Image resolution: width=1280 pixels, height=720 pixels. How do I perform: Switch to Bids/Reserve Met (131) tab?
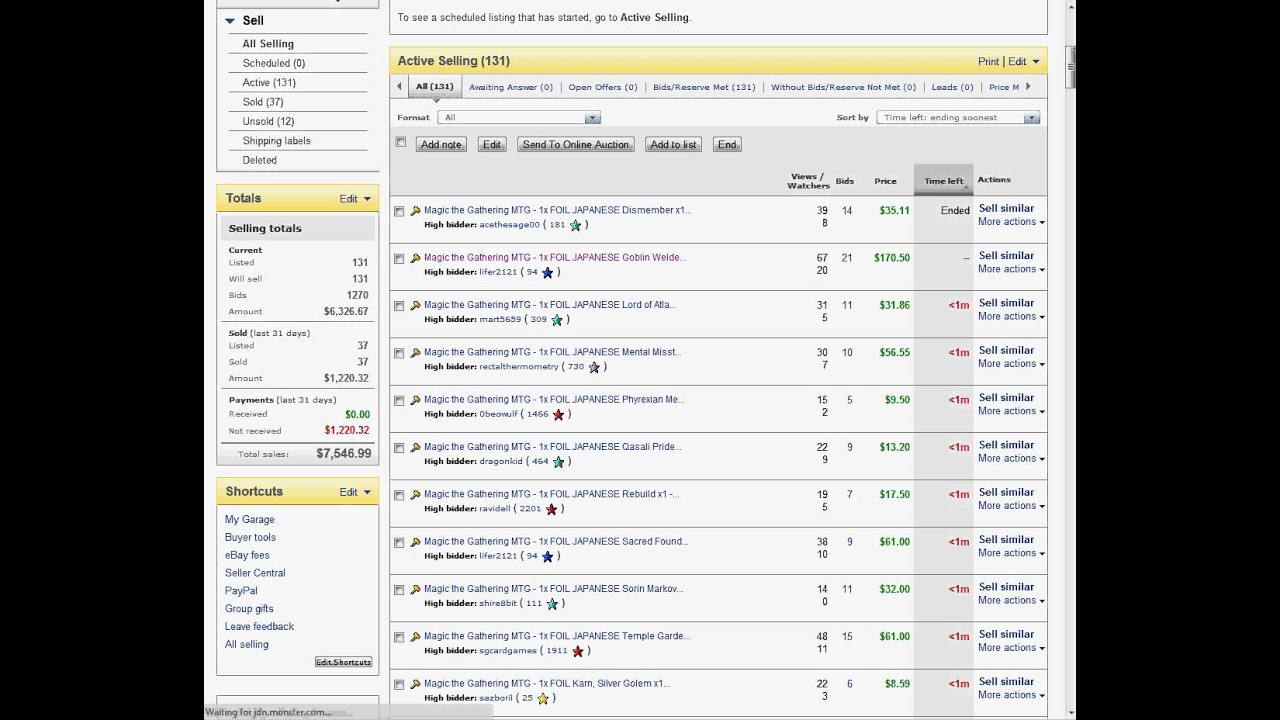click(704, 87)
